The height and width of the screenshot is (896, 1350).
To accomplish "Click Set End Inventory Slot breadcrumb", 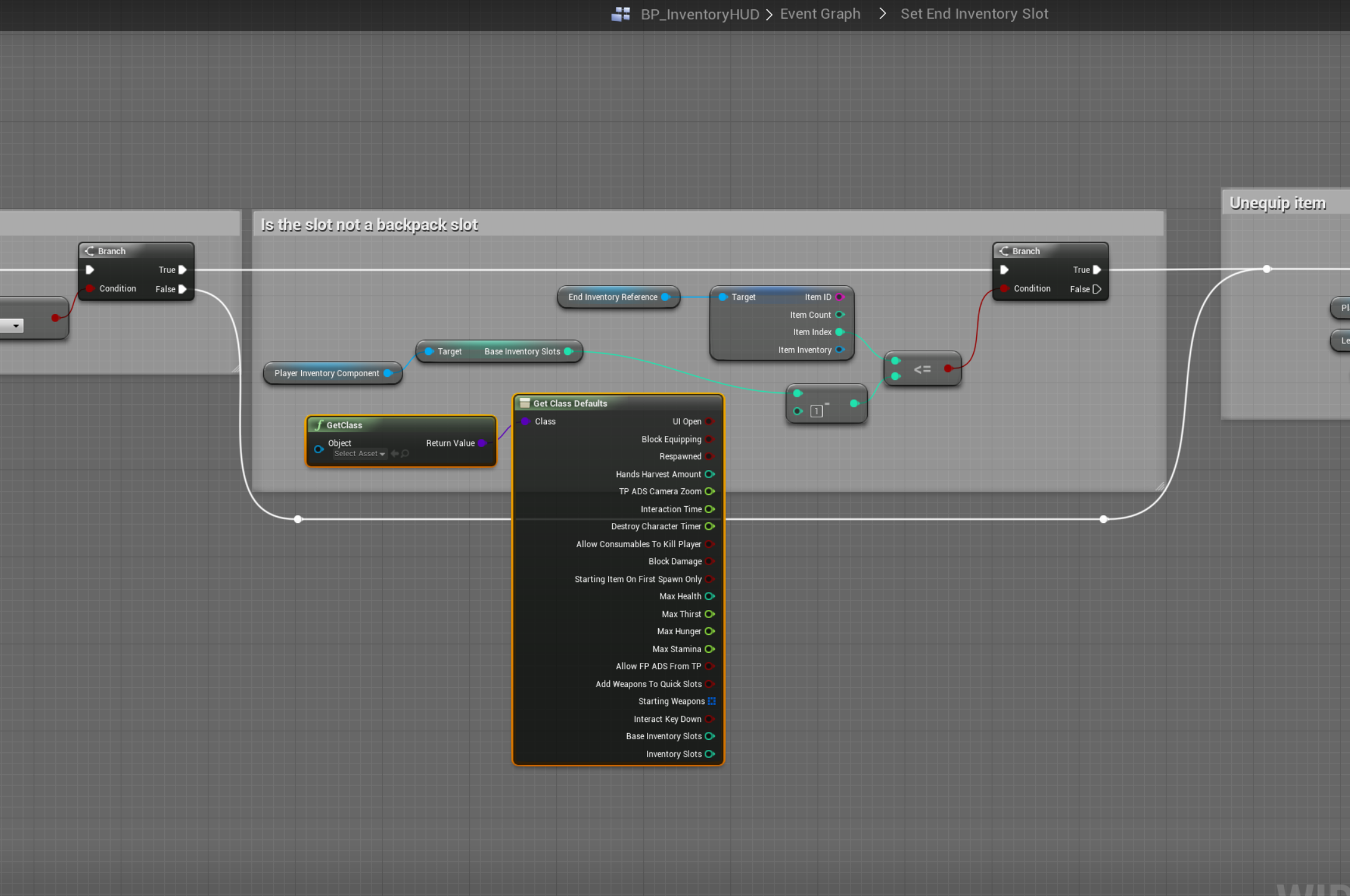I will [x=974, y=14].
